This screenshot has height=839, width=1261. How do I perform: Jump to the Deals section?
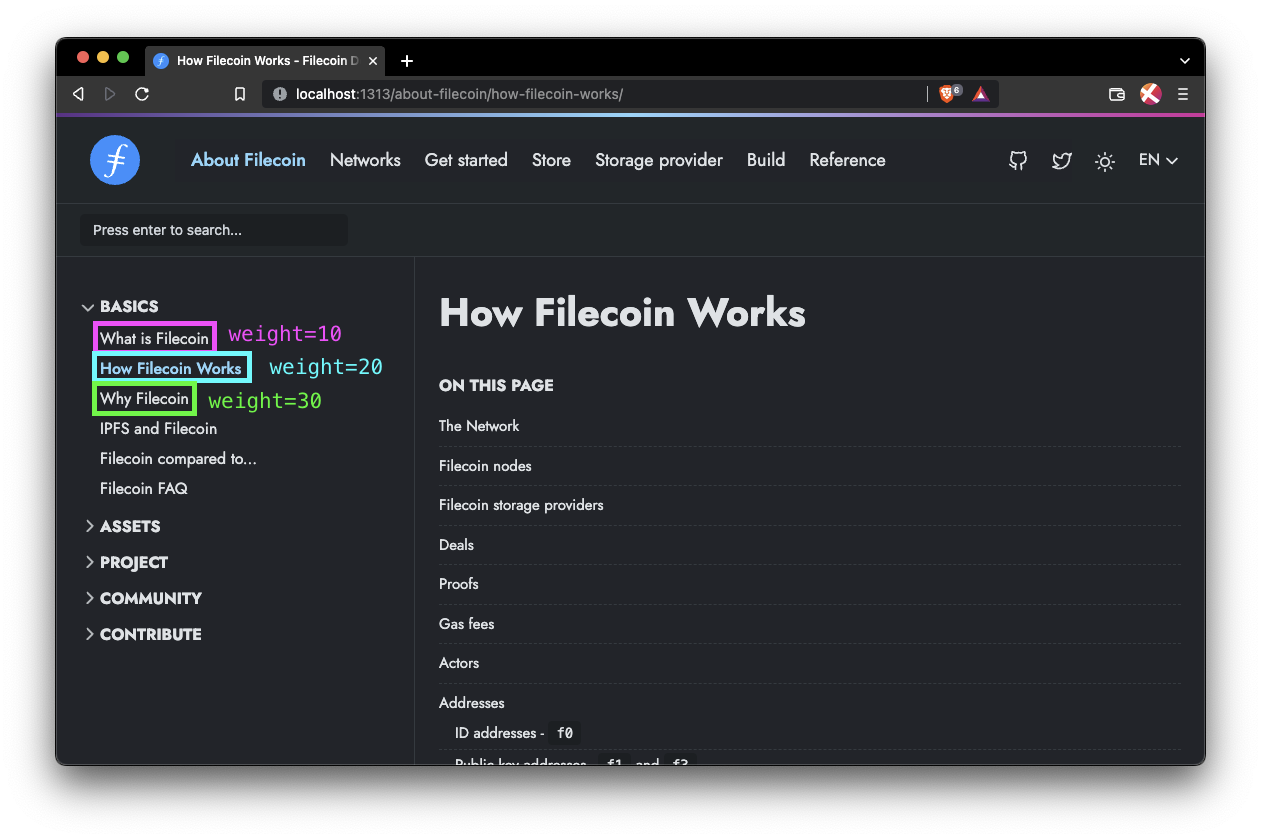(456, 545)
